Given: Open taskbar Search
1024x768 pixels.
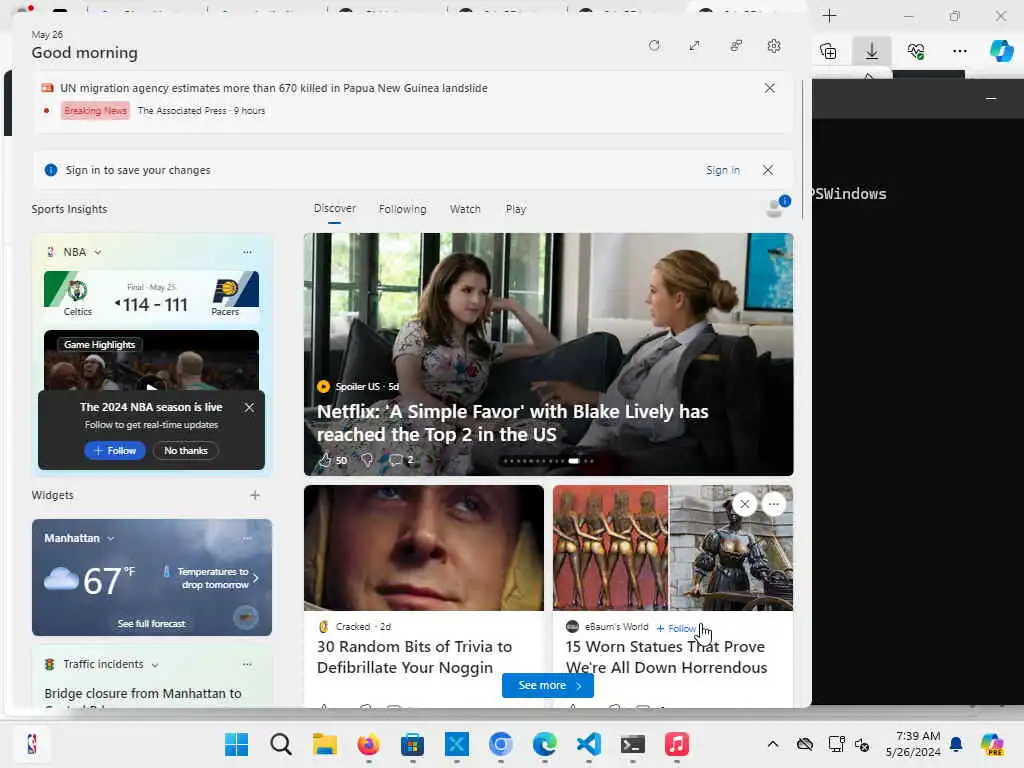Looking at the screenshot, I should pos(281,744).
